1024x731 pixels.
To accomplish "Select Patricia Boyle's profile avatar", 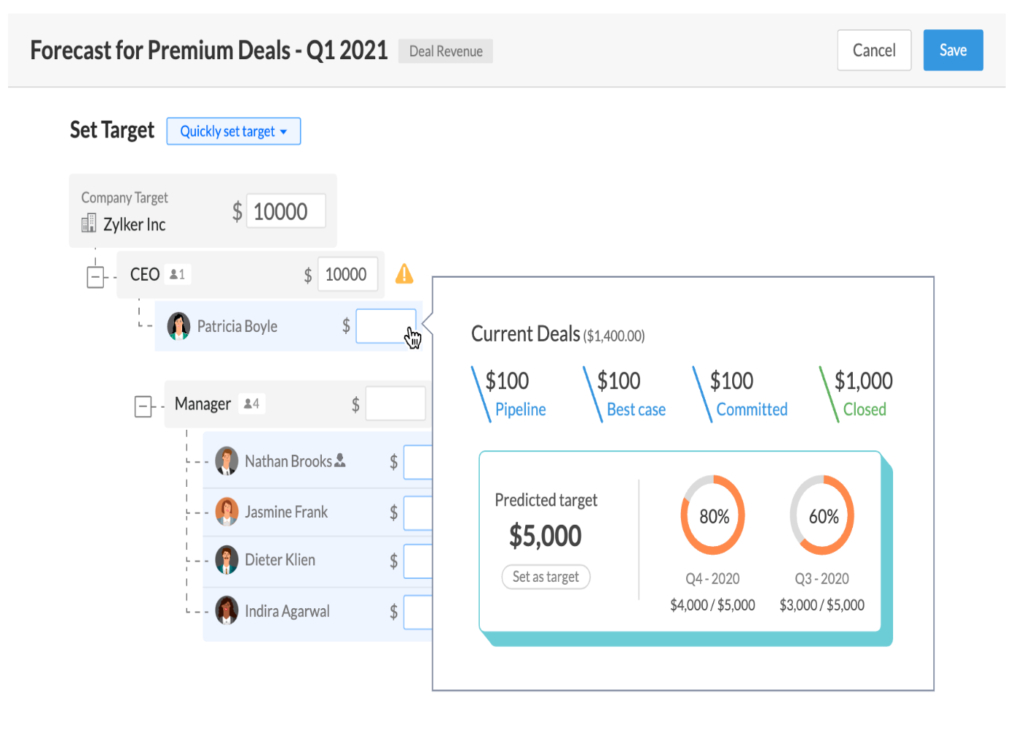I will coord(179,325).
